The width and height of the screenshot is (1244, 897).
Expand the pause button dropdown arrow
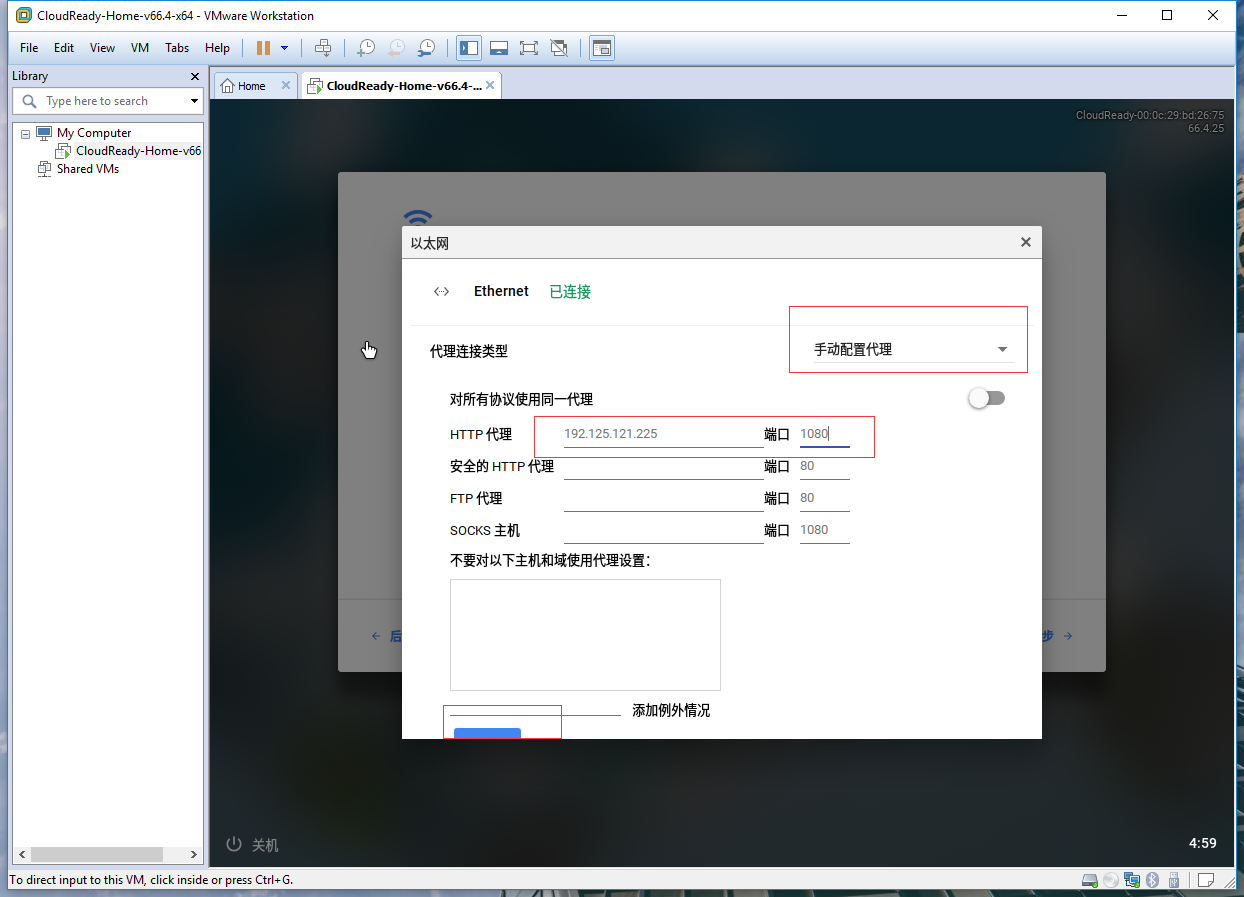pyautogui.click(x=284, y=47)
